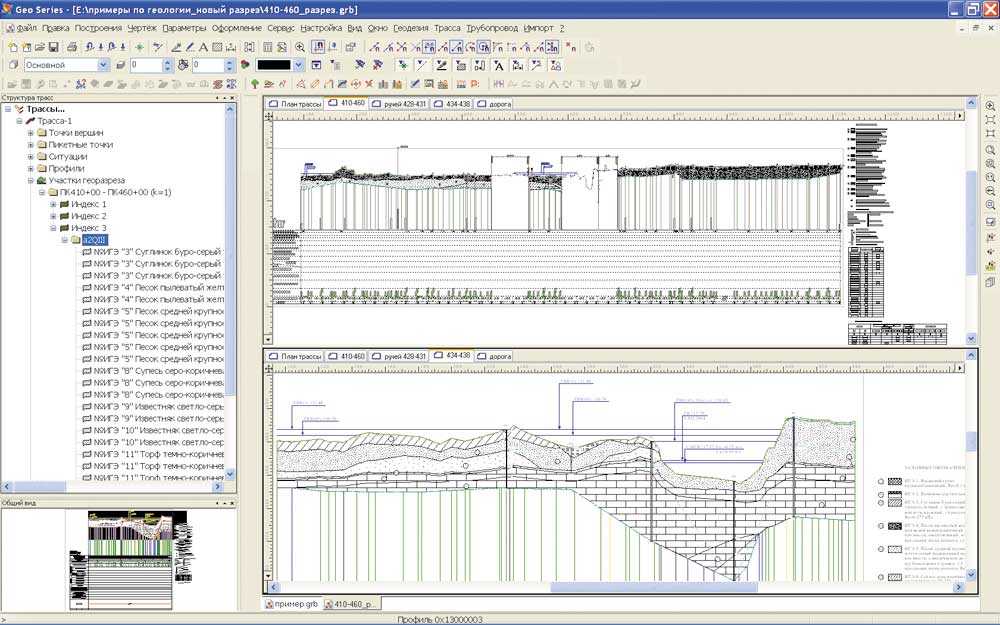
Task: Open the Основной layer dropdown
Action: tap(103, 65)
